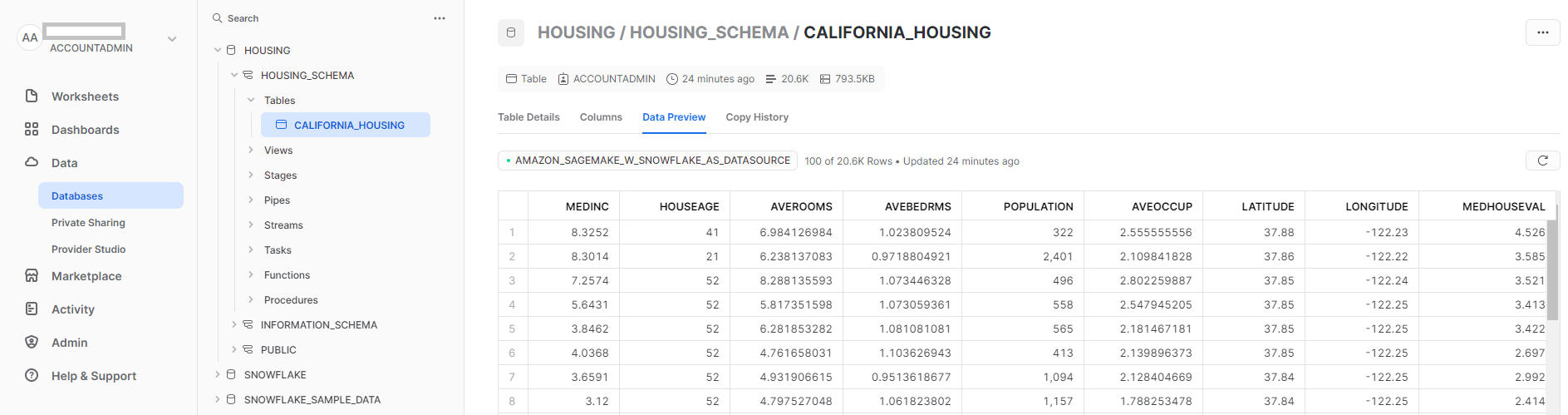Switch to the Columns tab
Screen dimensions: 1568x415
pyautogui.click(x=601, y=117)
